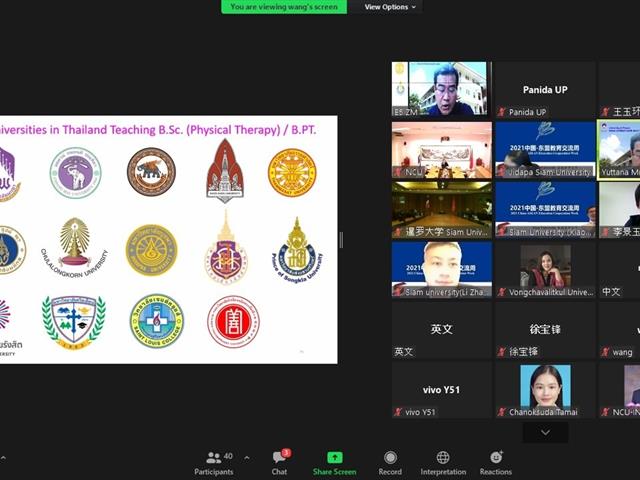This screenshot has width=640, height=480.
Task: Select Chanoksuda Tamai's video tile
Action: 545,390
